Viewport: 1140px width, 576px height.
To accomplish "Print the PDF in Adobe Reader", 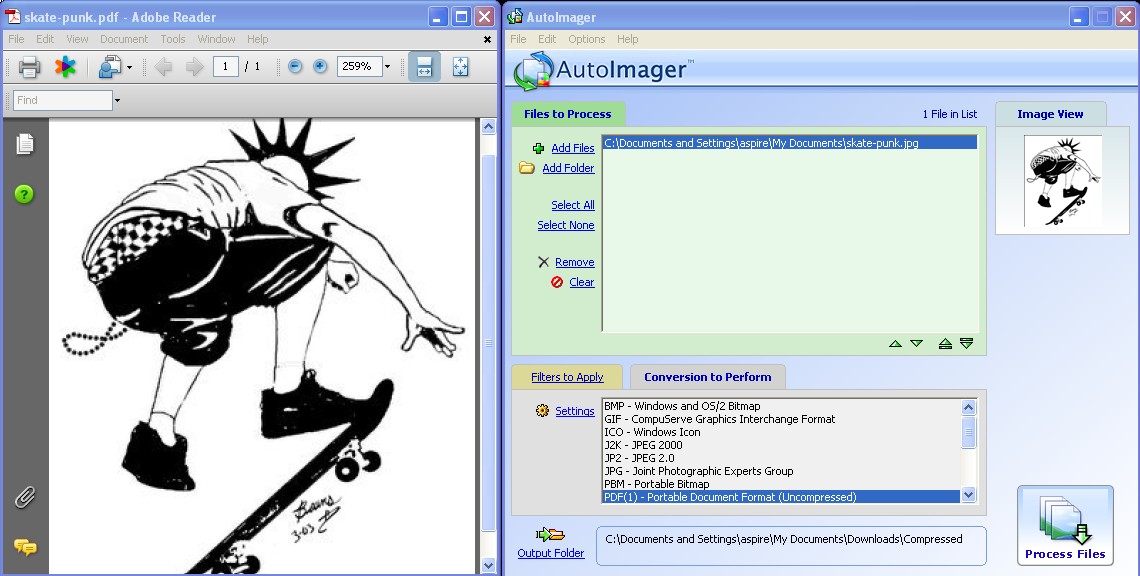I will (x=29, y=67).
